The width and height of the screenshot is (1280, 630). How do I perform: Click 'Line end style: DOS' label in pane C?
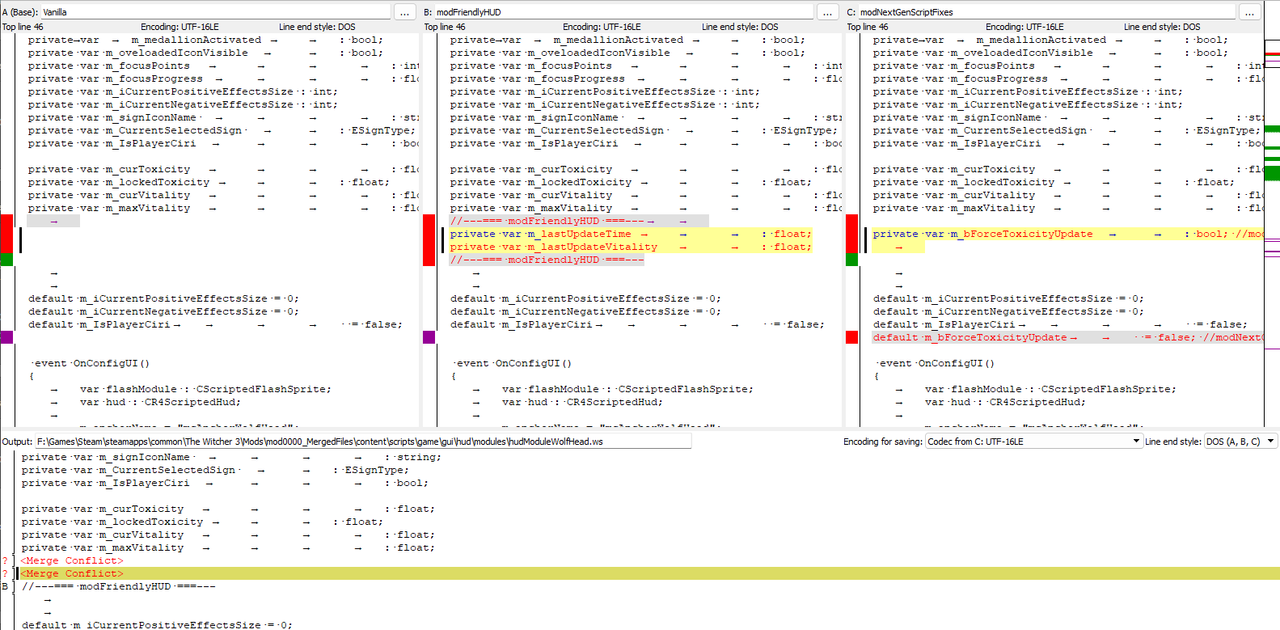coord(1163,27)
